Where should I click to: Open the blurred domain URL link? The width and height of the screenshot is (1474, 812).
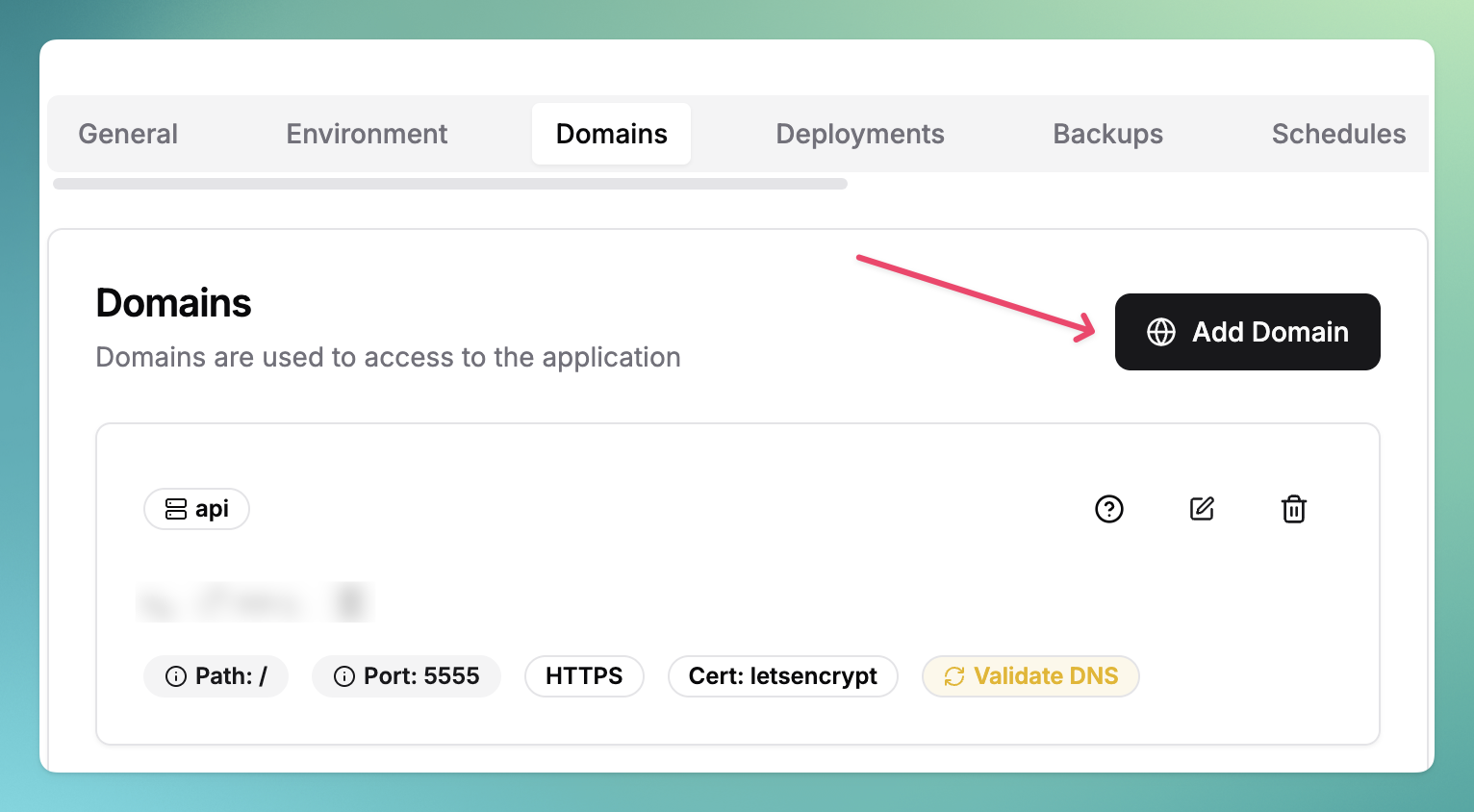[x=255, y=602]
